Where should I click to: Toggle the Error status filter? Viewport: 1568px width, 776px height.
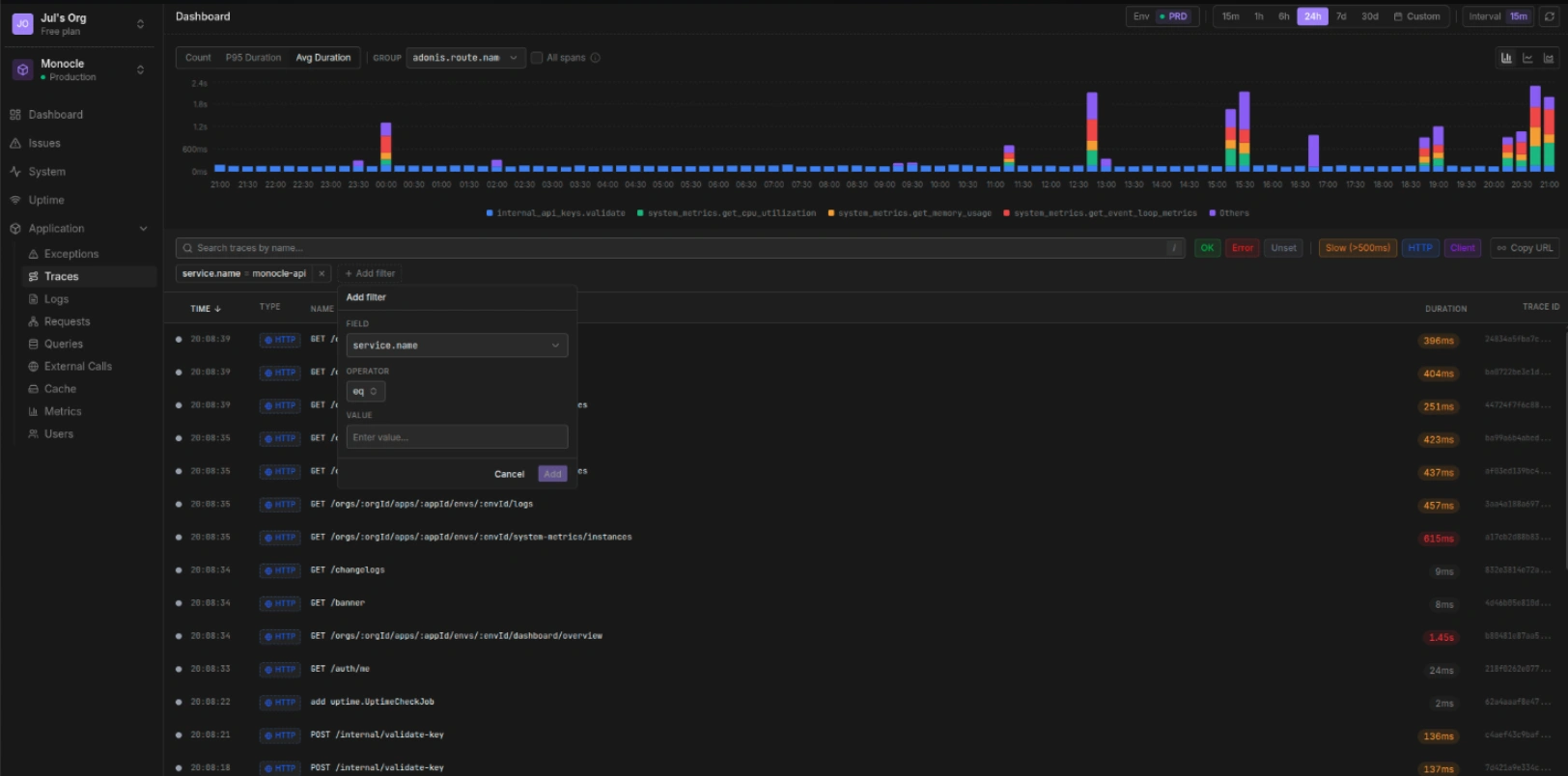tap(1242, 248)
